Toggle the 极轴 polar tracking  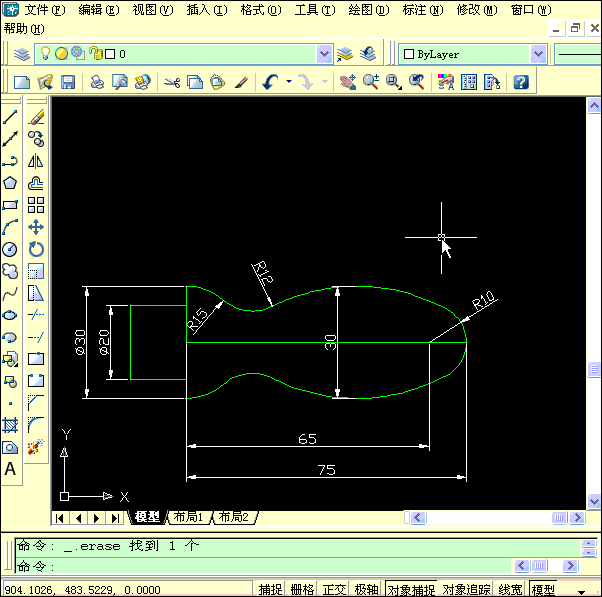click(366, 589)
